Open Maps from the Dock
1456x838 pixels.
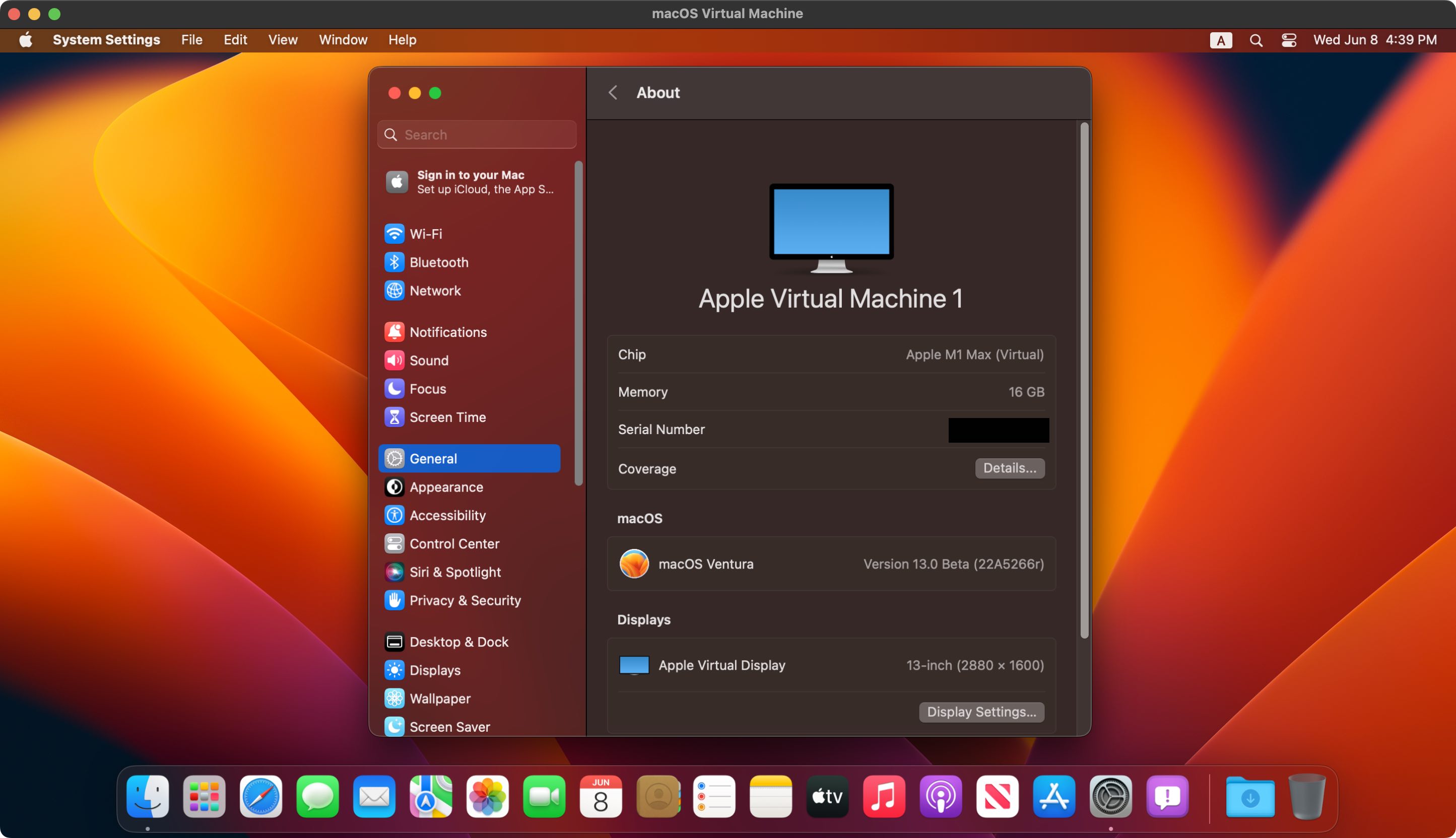tap(431, 797)
